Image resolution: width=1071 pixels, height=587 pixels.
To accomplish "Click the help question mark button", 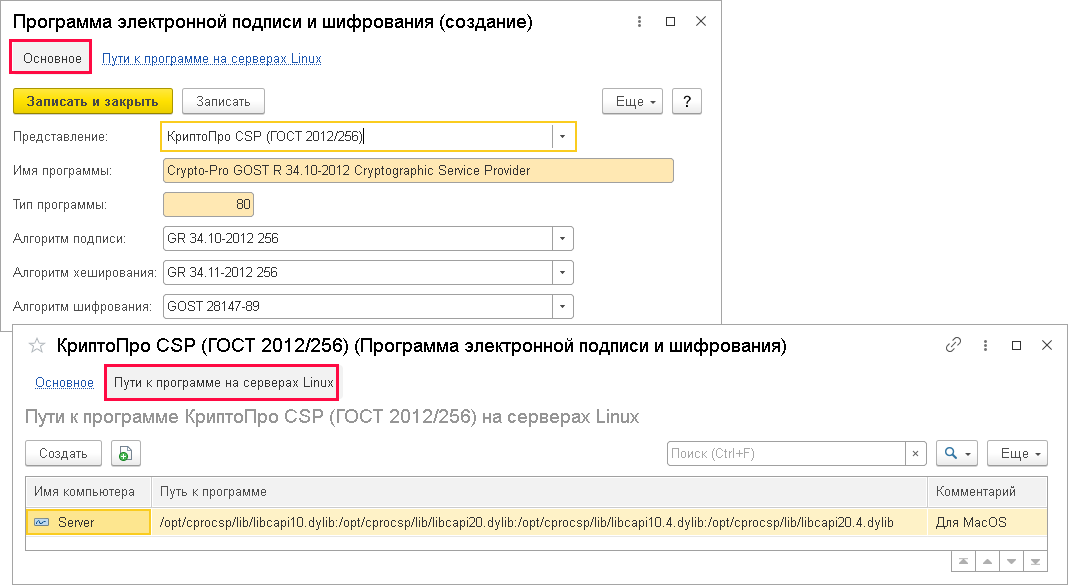I will [686, 102].
